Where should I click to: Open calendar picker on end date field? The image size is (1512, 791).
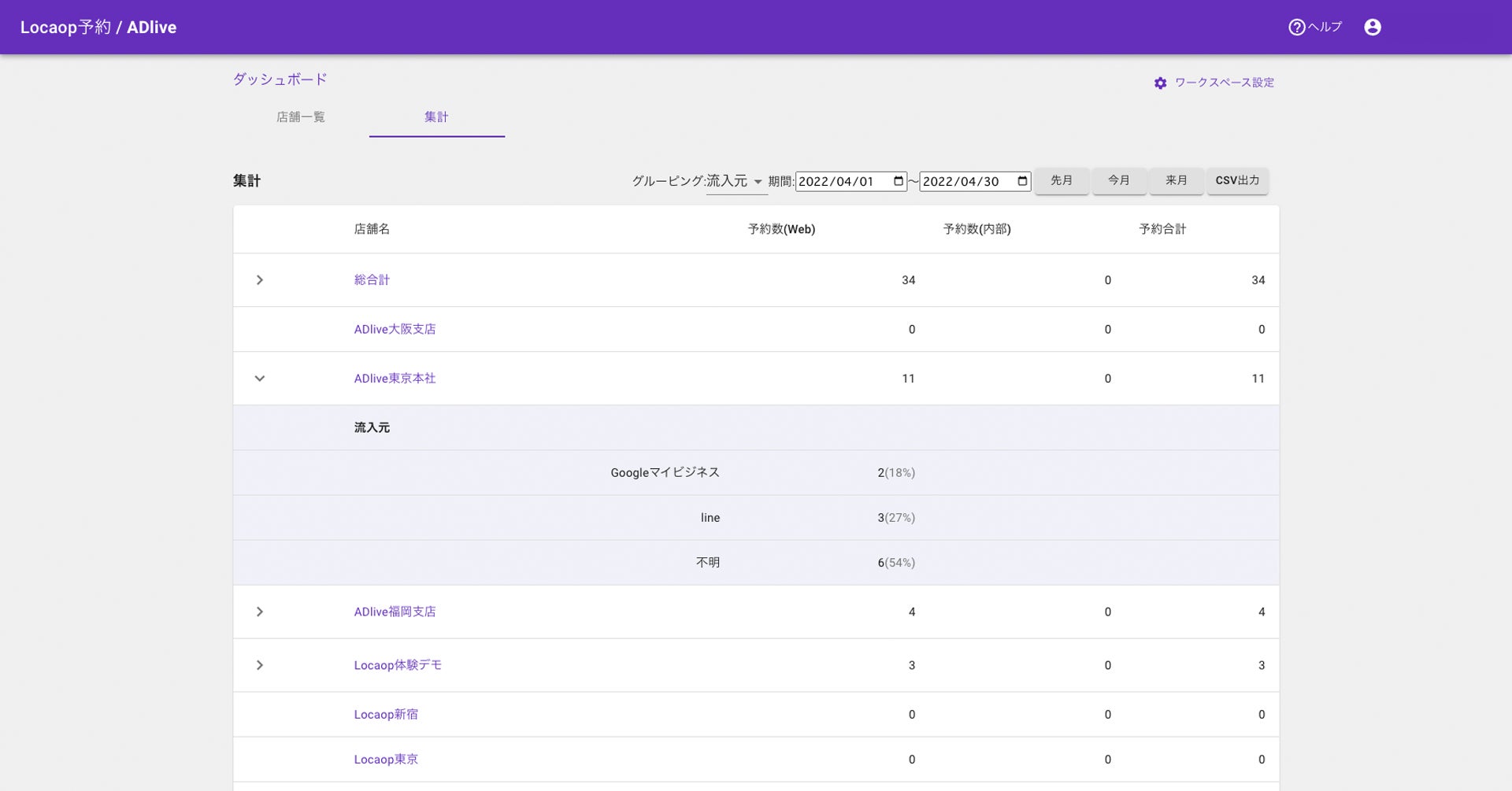(x=1021, y=182)
